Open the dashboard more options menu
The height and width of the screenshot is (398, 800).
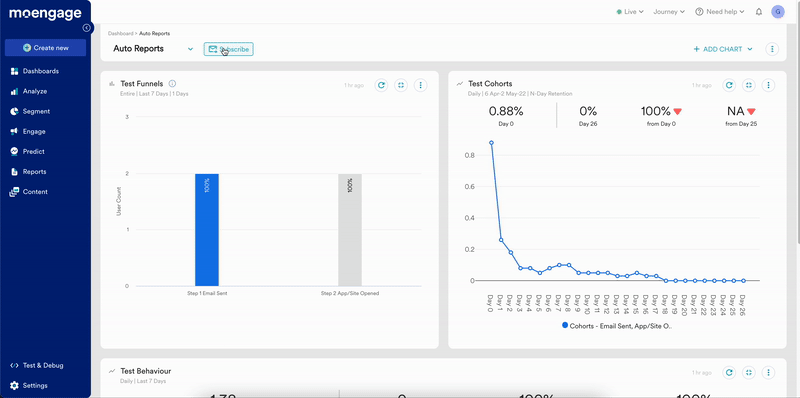(x=772, y=49)
